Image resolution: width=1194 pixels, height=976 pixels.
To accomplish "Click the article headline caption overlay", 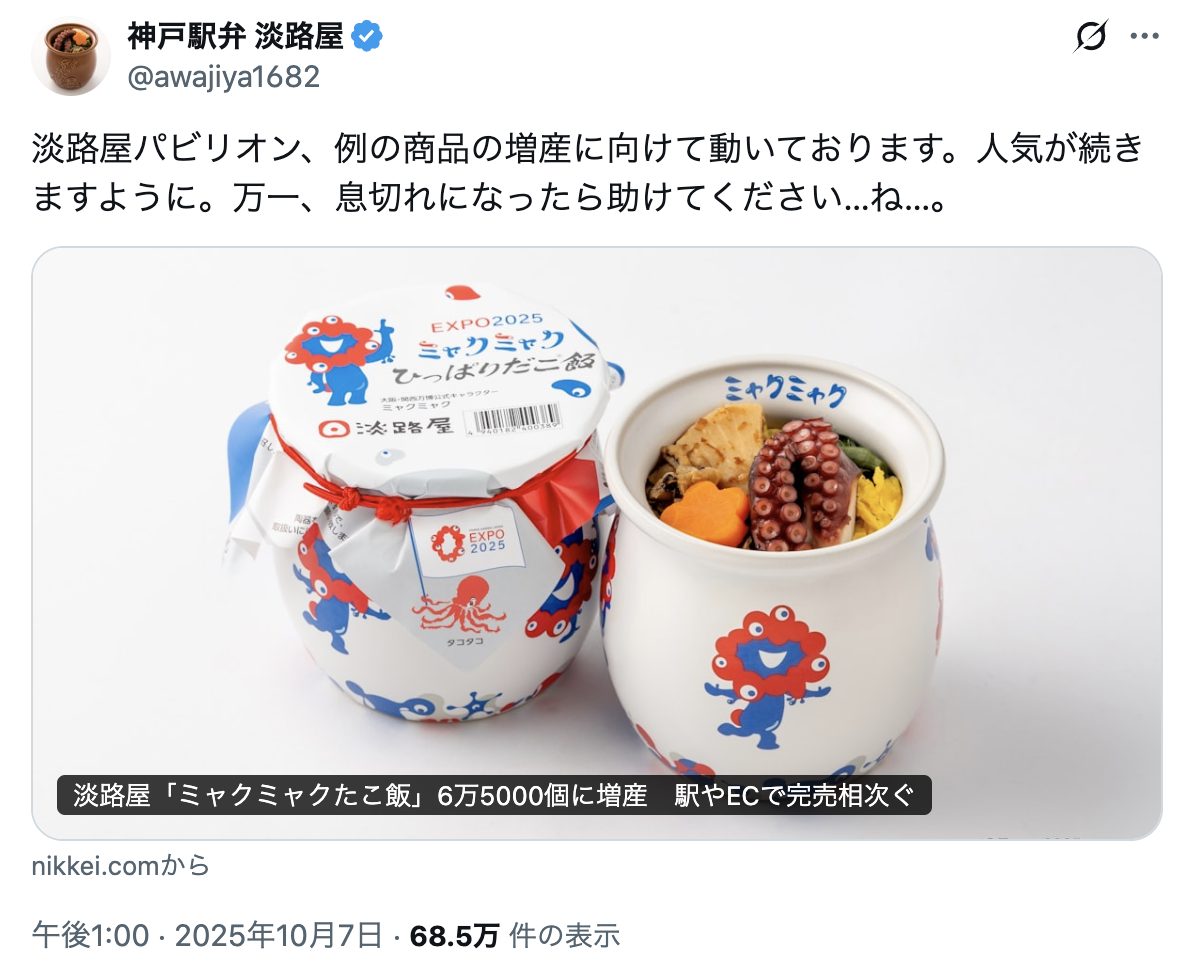I will [x=494, y=796].
